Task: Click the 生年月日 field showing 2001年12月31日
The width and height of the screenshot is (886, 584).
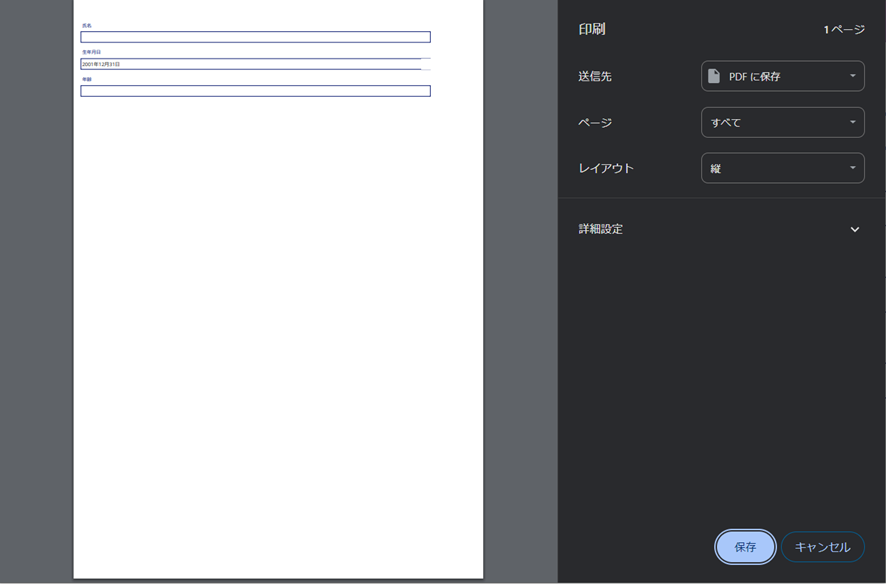Action: point(255,64)
